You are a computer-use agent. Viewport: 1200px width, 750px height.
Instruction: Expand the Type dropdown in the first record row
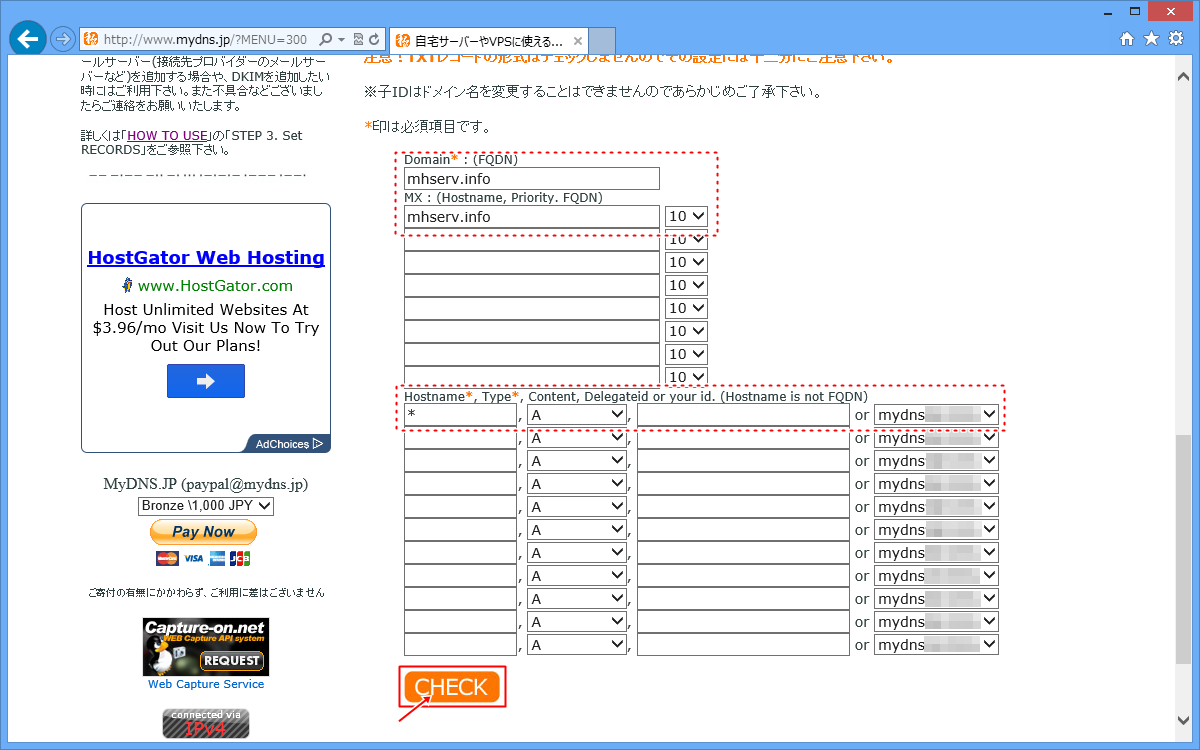(x=577, y=414)
